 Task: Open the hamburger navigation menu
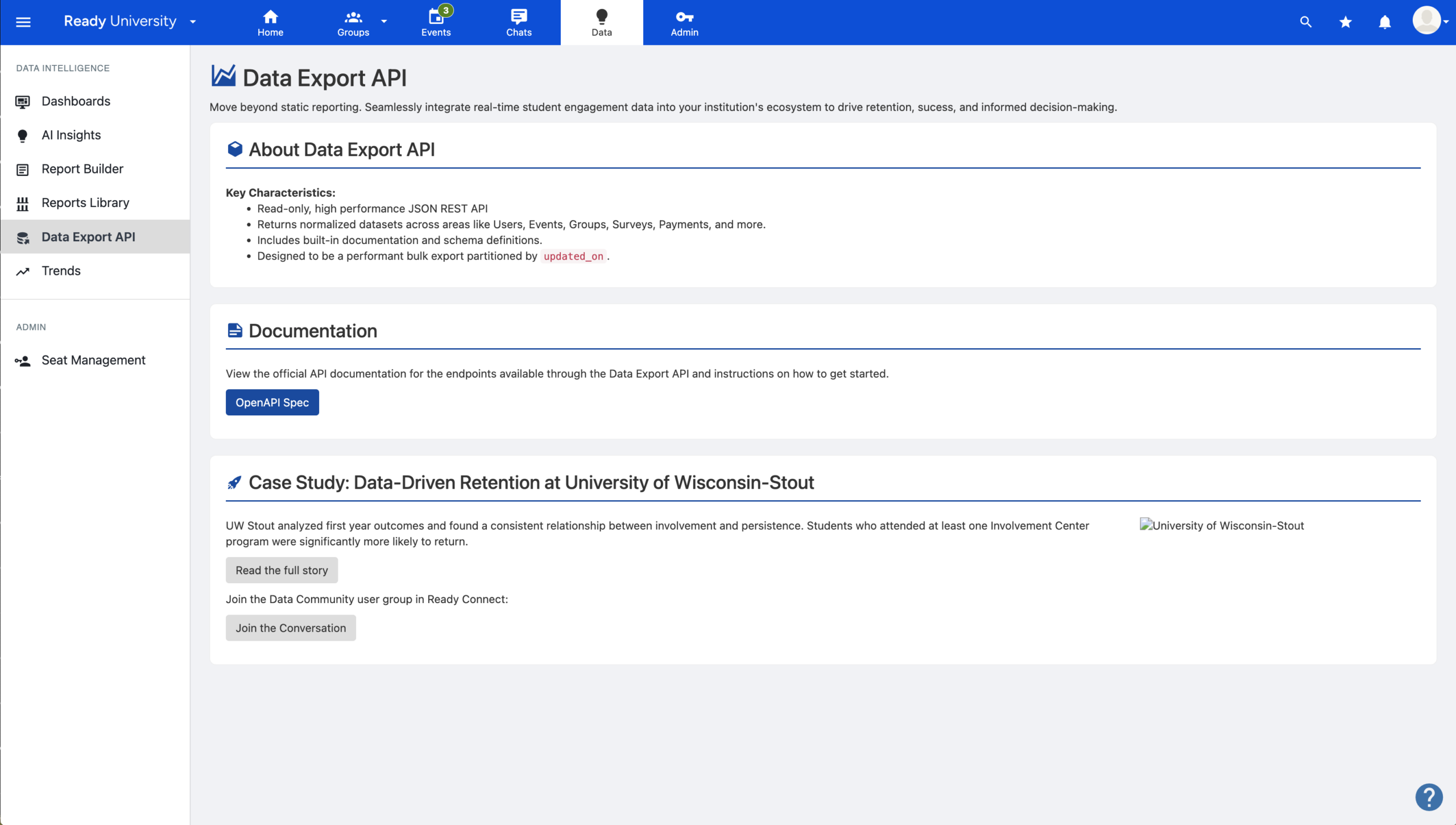(x=24, y=22)
